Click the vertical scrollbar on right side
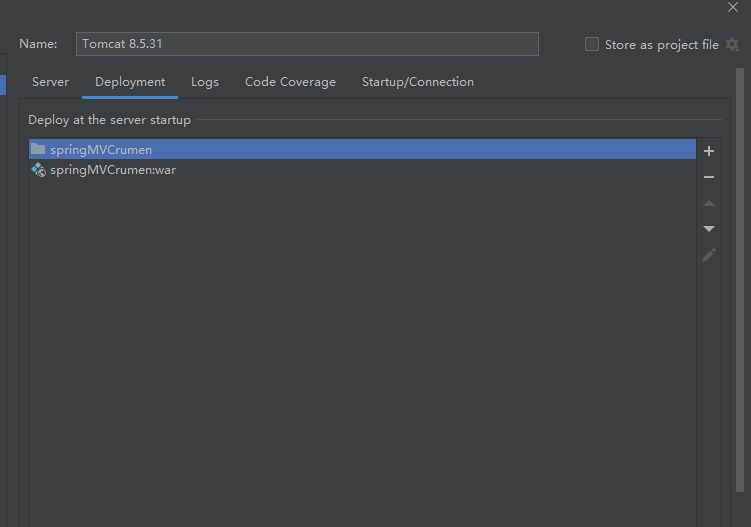Screen dimensions: 751x527 pyautogui.click(x=740, y=280)
